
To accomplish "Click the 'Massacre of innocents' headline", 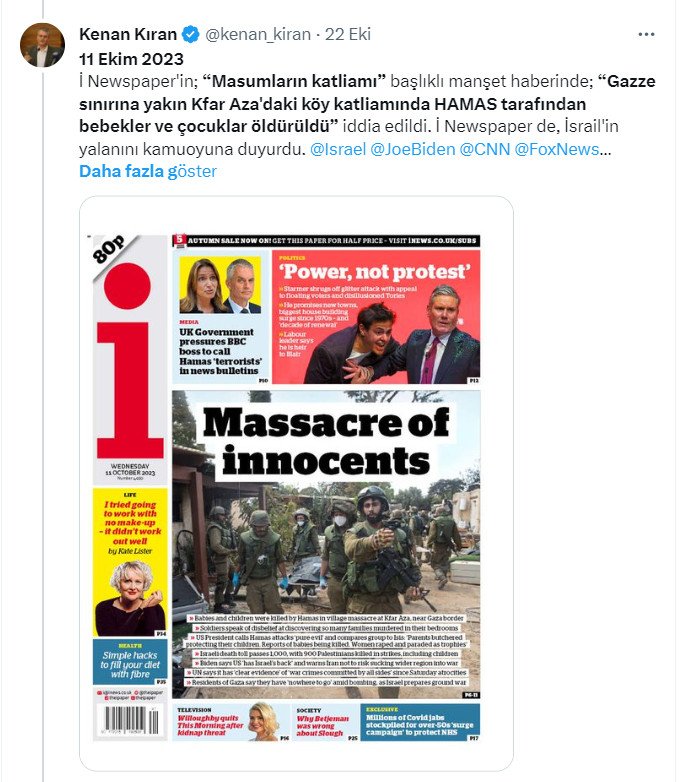I will click(x=326, y=441).
